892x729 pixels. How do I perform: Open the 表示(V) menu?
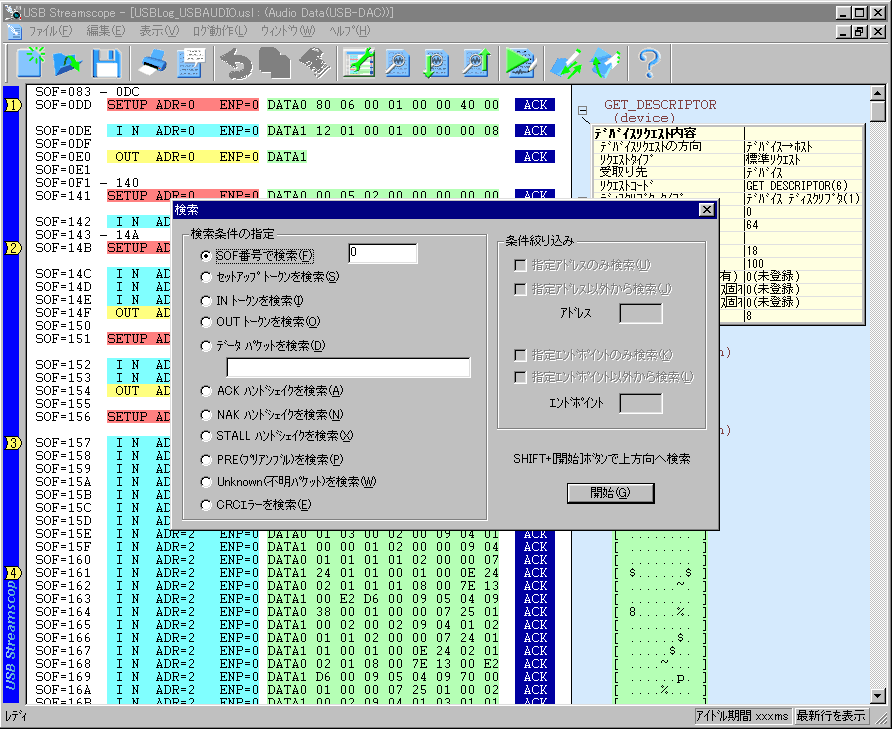159,31
